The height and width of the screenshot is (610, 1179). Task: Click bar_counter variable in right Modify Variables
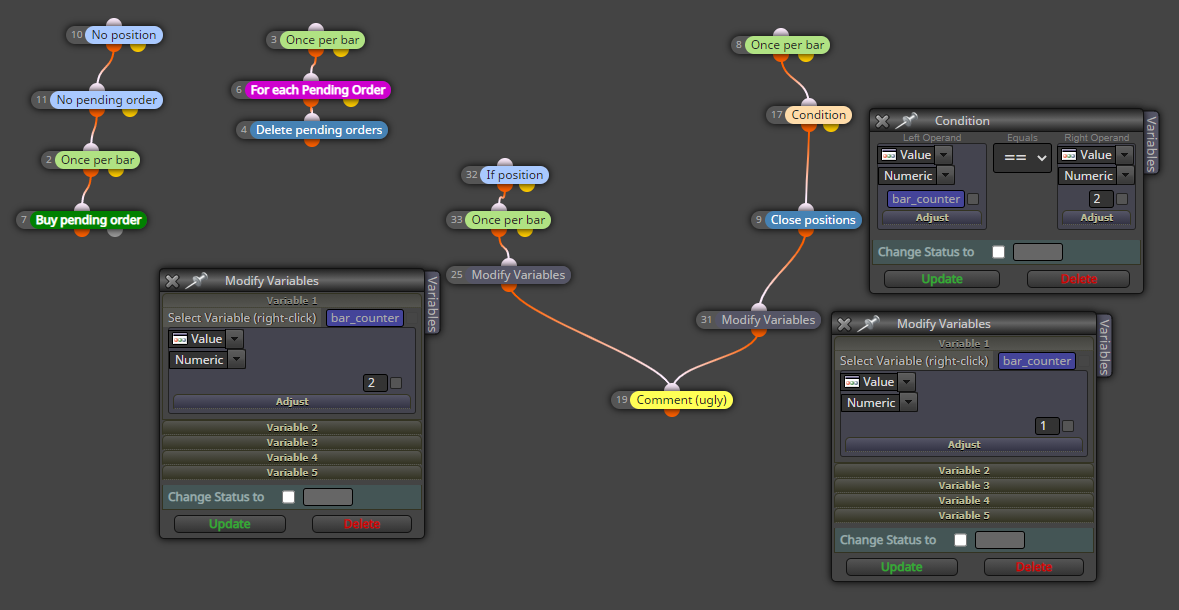[1037, 361]
